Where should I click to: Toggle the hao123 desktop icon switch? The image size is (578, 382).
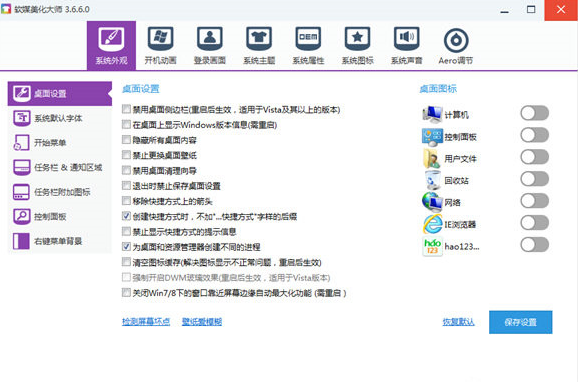535,245
